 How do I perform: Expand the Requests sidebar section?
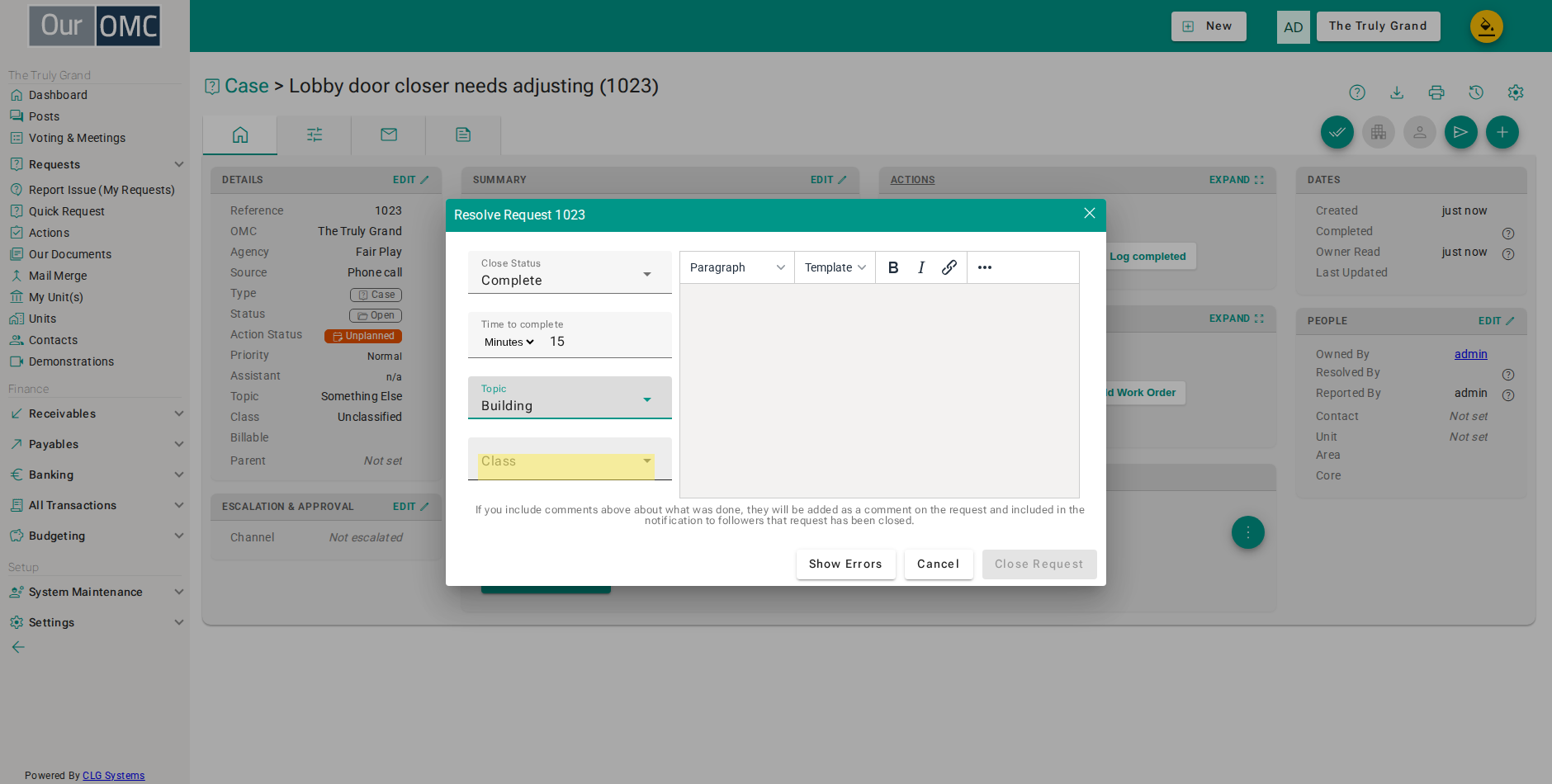tap(97, 164)
